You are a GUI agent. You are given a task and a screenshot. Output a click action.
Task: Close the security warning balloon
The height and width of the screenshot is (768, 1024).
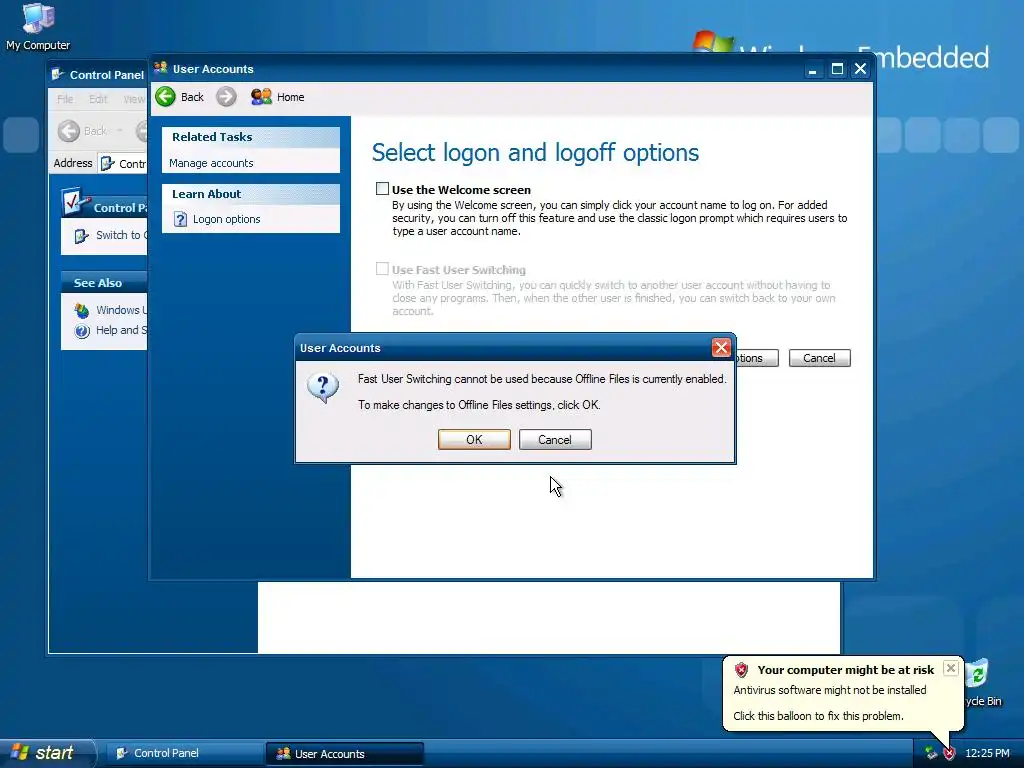951,668
